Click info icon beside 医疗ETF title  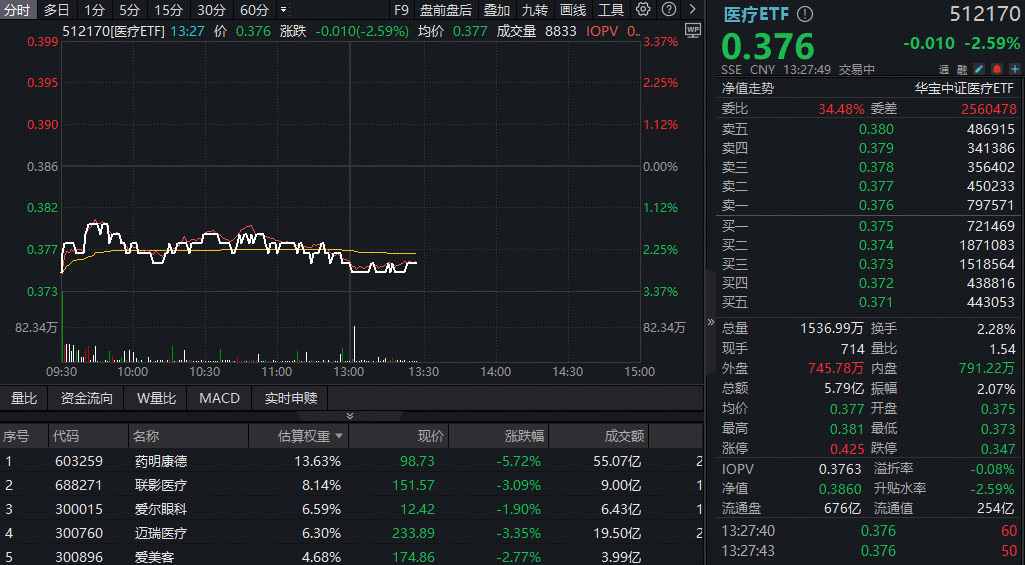[x=805, y=15]
